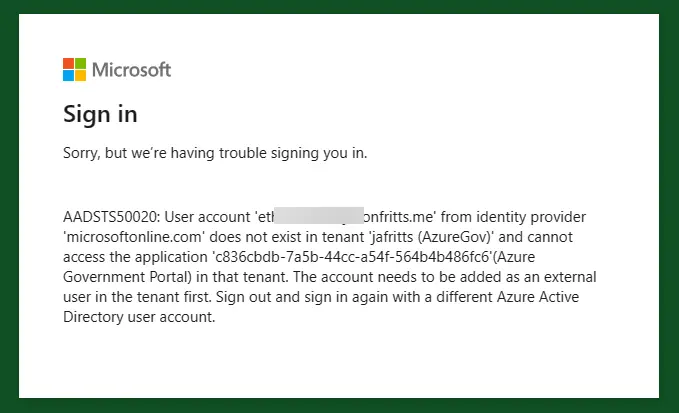679x413 pixels.
Task: Click the yellow square in Microsoft logo
Action: [x=80, y=75]
